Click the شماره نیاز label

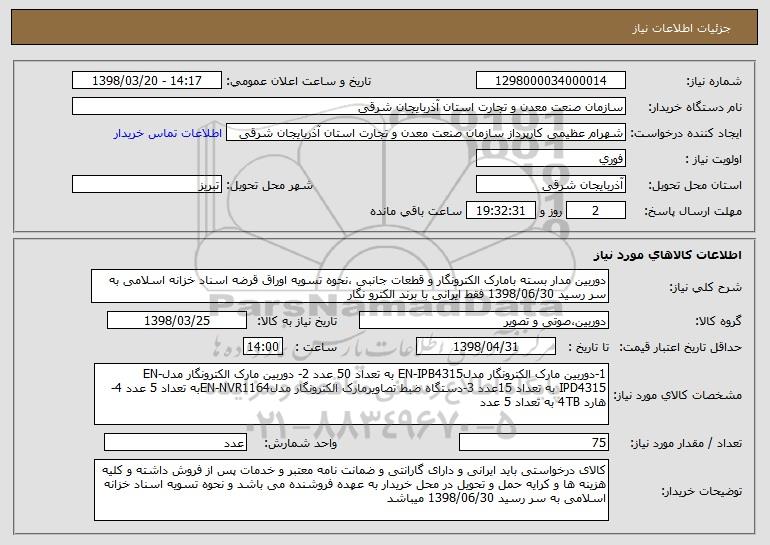(x=715, y=81)
